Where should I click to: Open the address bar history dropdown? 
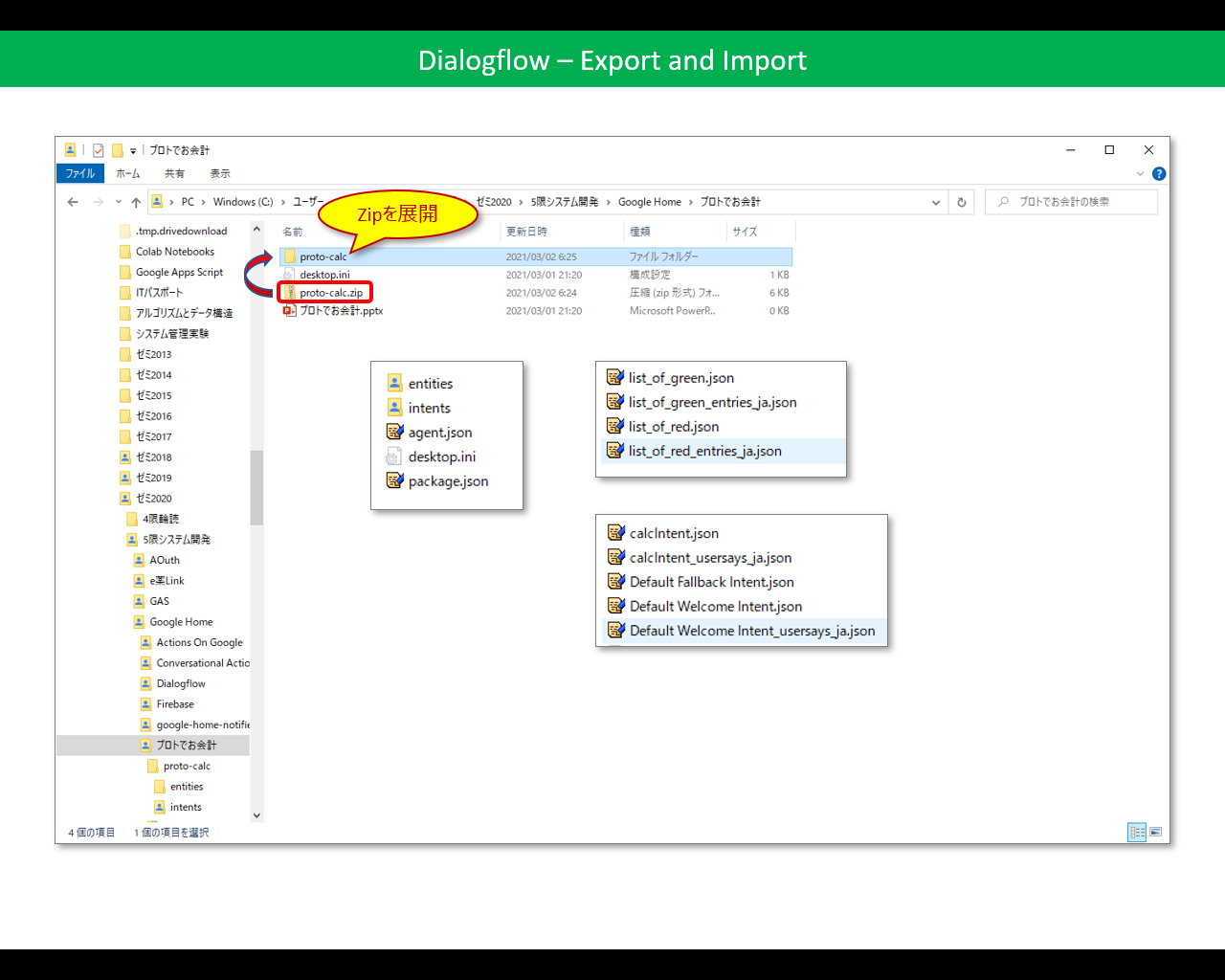936,202
